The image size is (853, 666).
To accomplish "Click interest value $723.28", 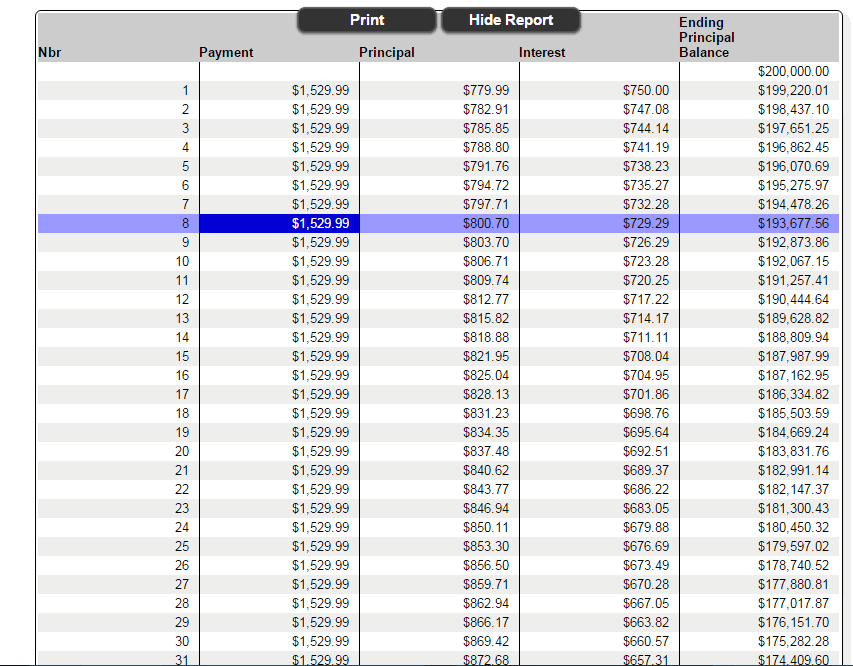I will [646, 261].
